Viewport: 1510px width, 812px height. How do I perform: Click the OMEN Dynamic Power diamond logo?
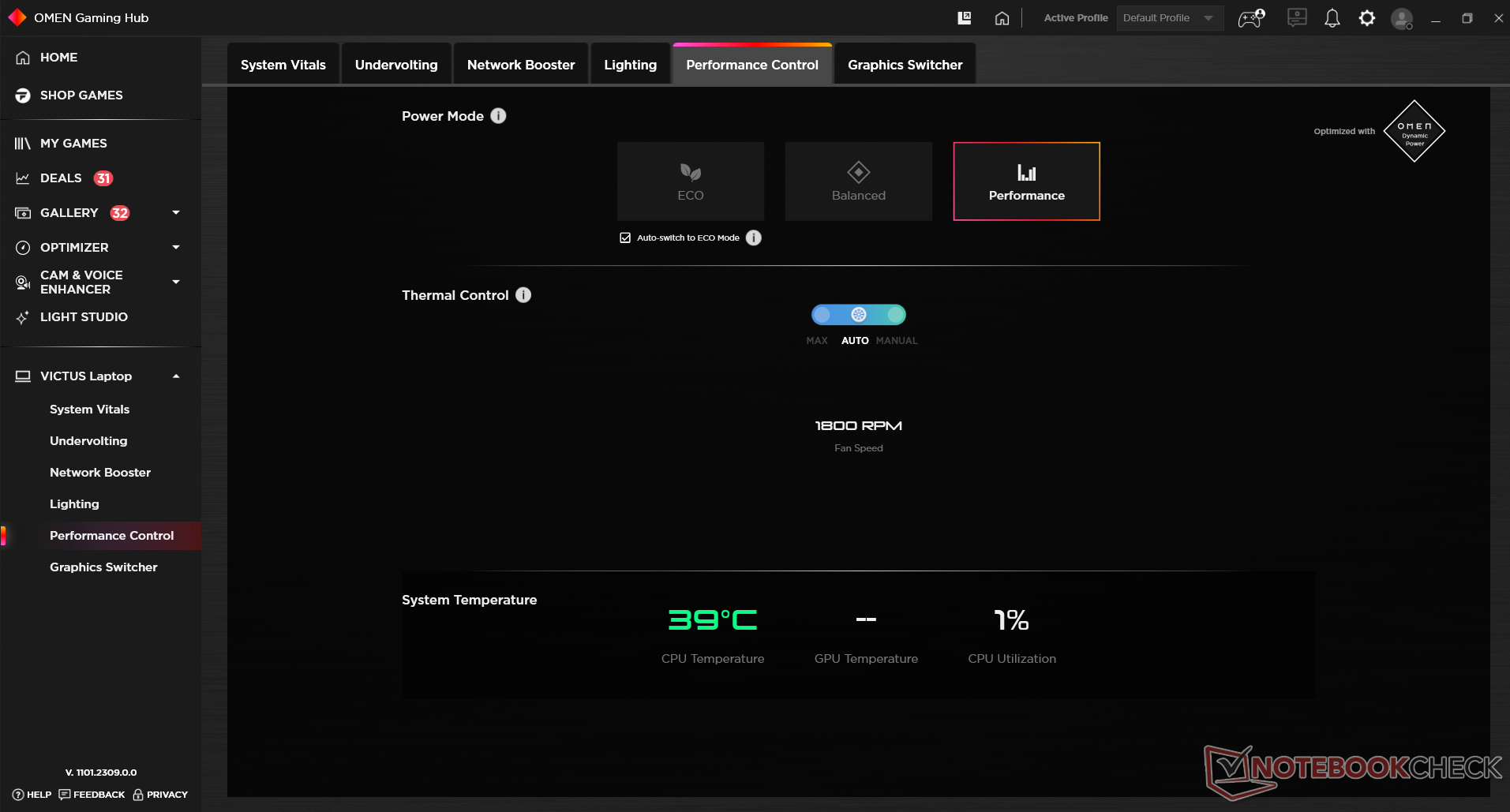1414,131
